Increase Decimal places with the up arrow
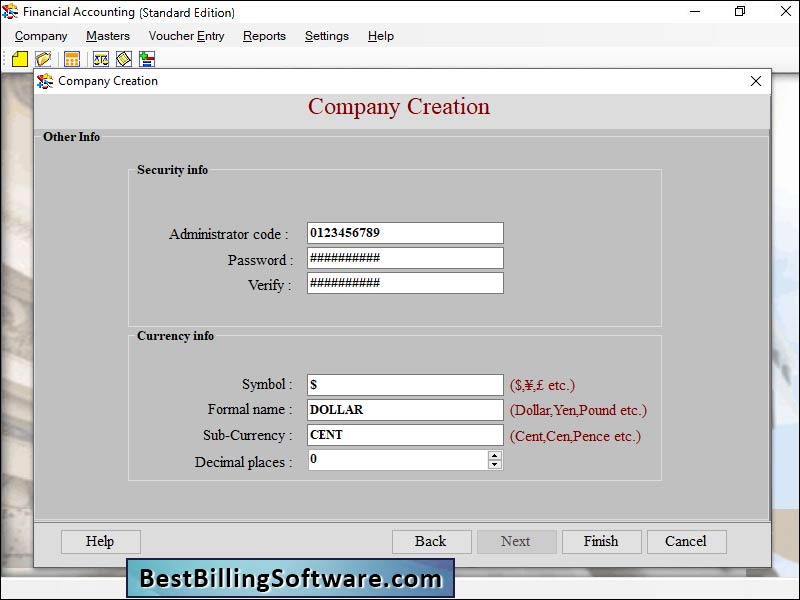This screenshot has height=600, width=800. [495, 456]
